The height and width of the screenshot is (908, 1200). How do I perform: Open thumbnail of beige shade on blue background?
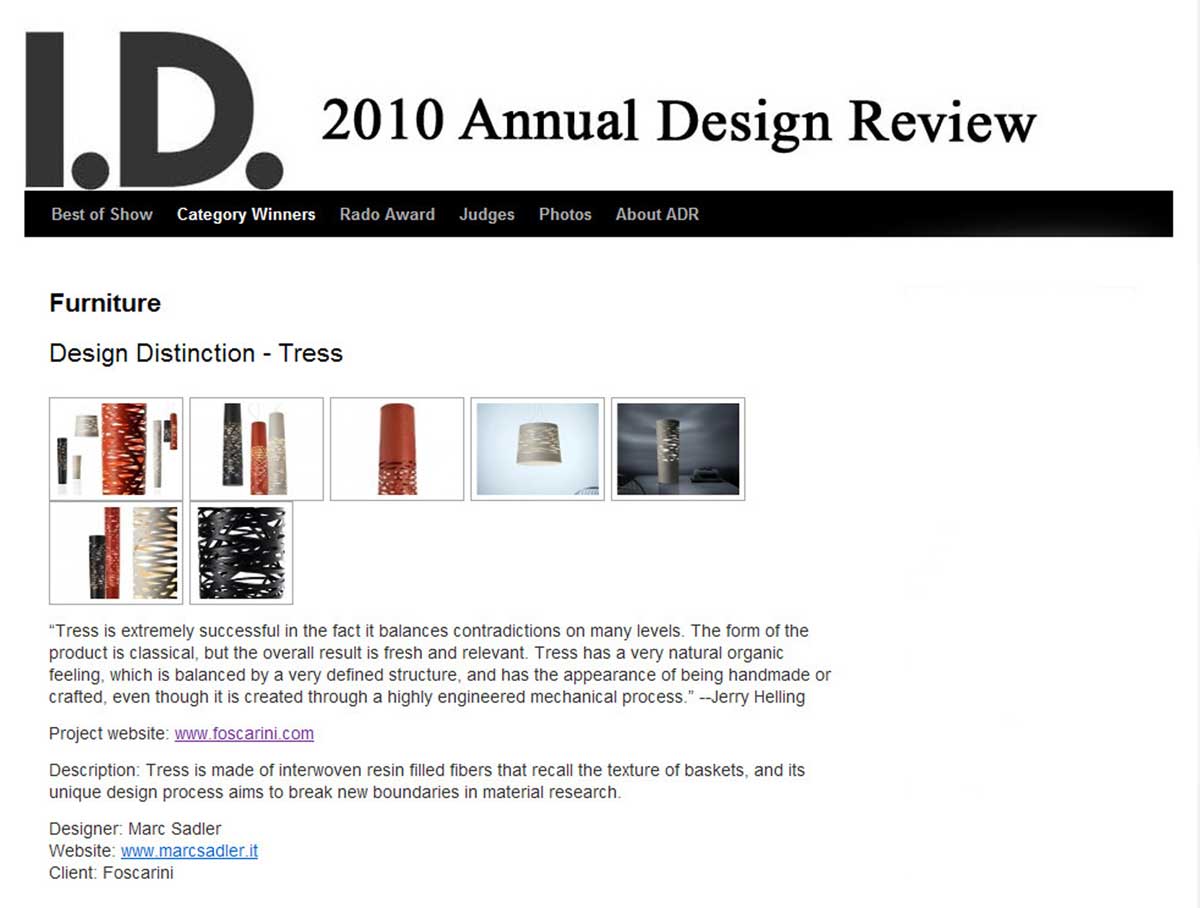[x=537, y=449]
